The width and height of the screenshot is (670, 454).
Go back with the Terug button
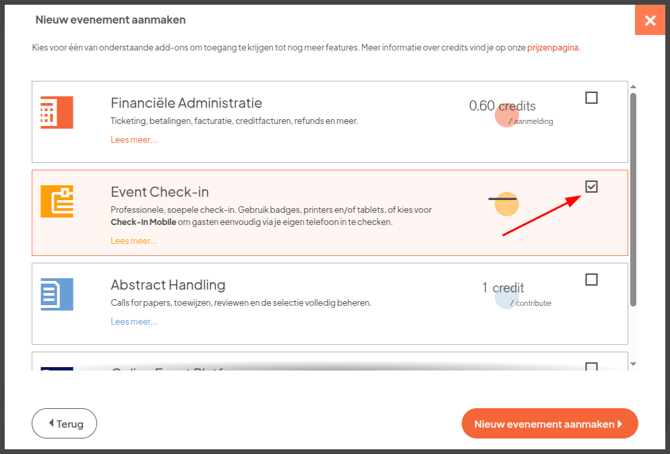tap(64, 423)
